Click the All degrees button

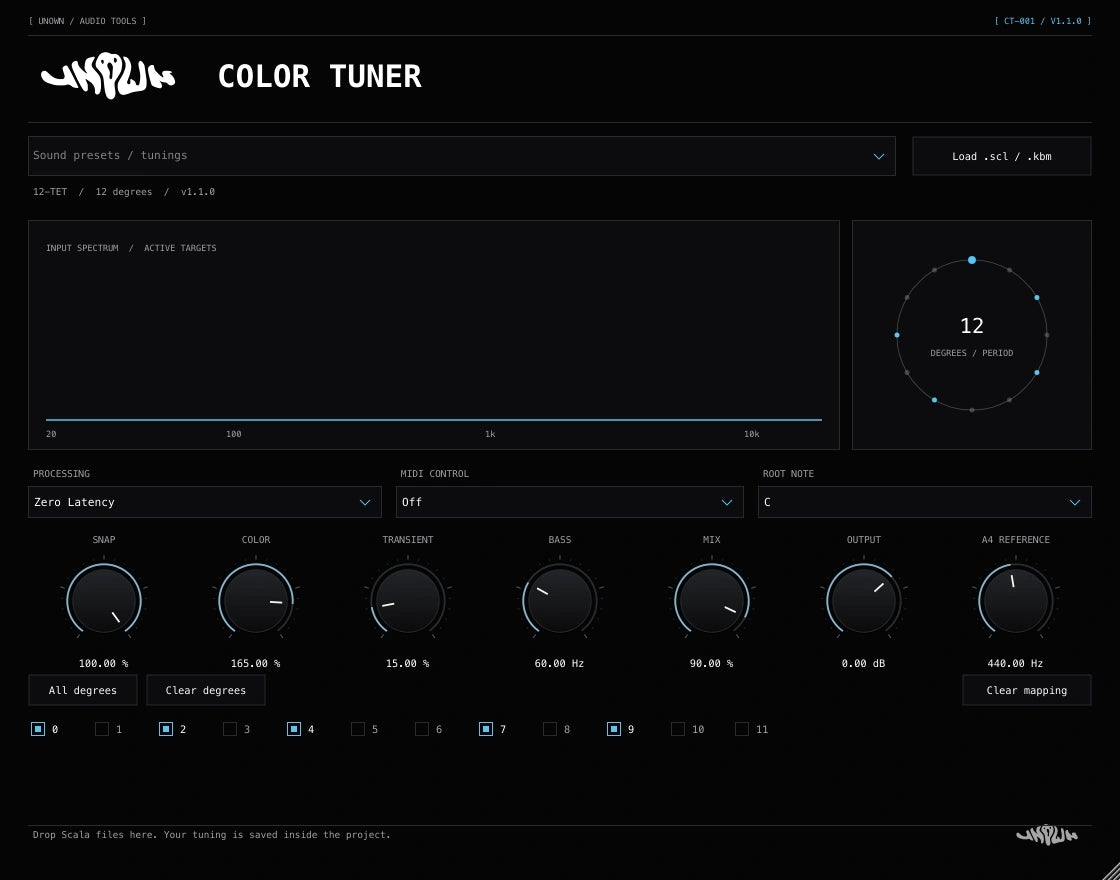pyautogui.click(x=83, y=690)
